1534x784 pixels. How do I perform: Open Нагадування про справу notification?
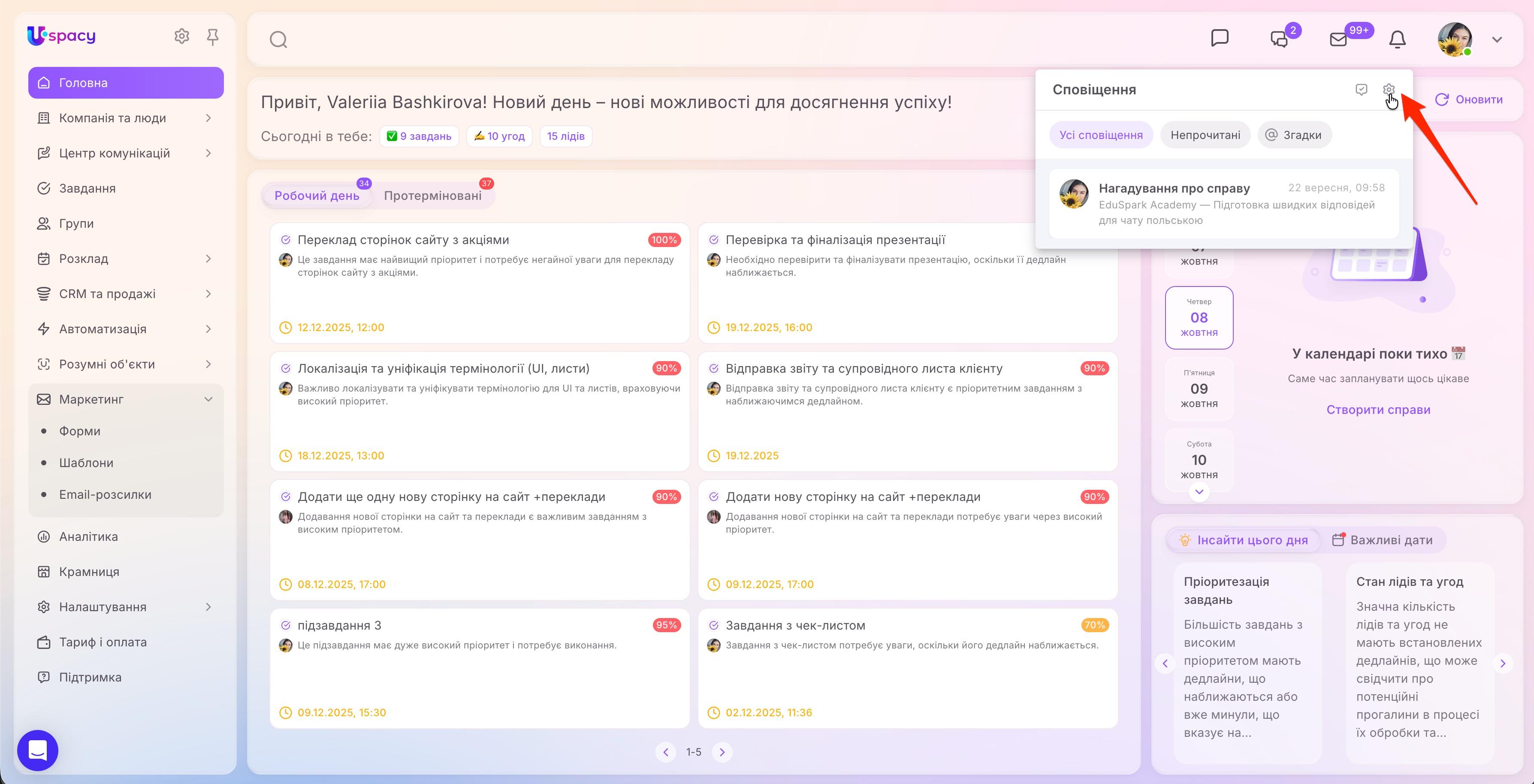(1224, 204)
